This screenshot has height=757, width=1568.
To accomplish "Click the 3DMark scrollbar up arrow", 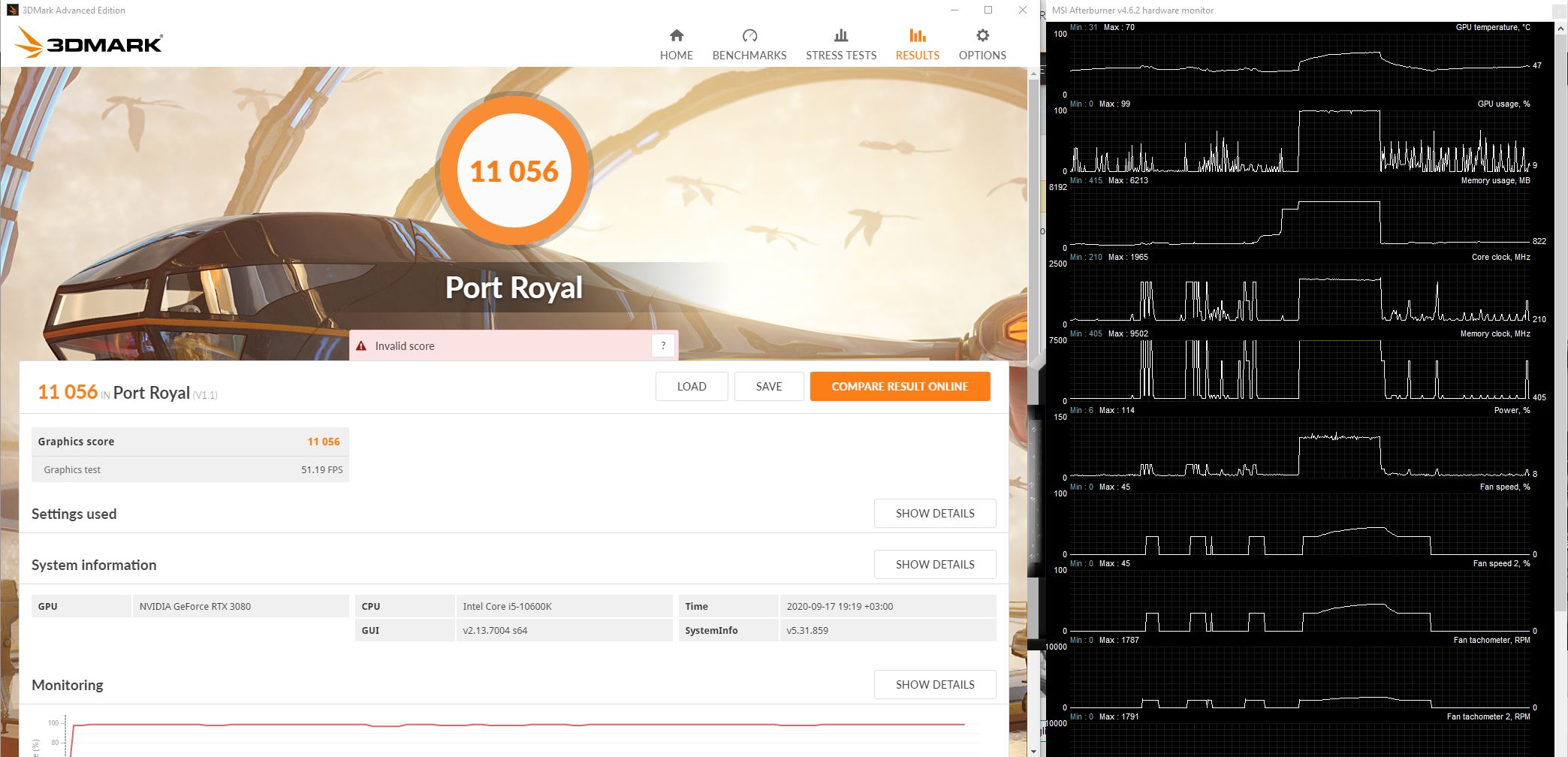I will 1033,73.
